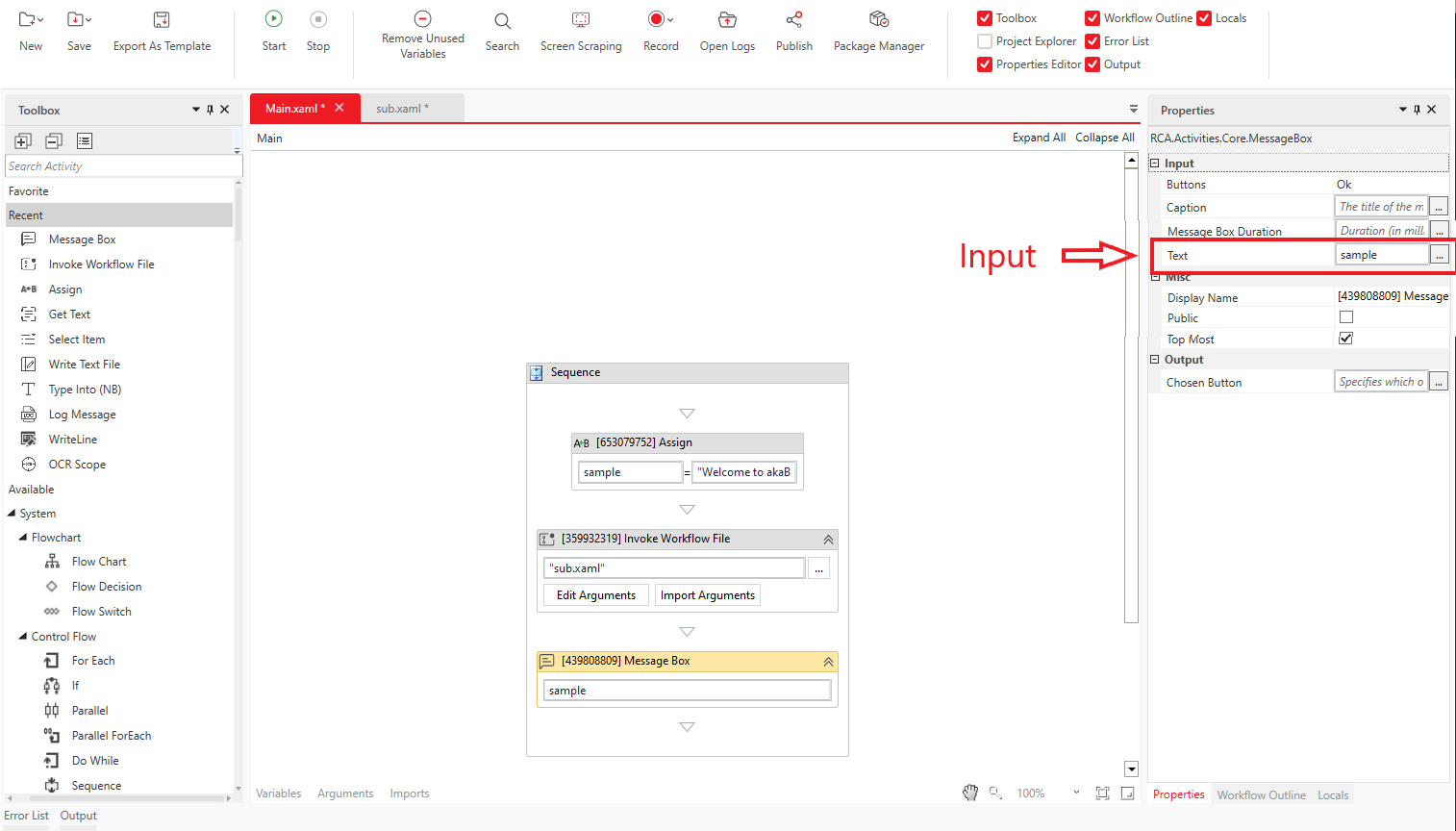Toggle the Locals checkbox

tap(1204, 18)
